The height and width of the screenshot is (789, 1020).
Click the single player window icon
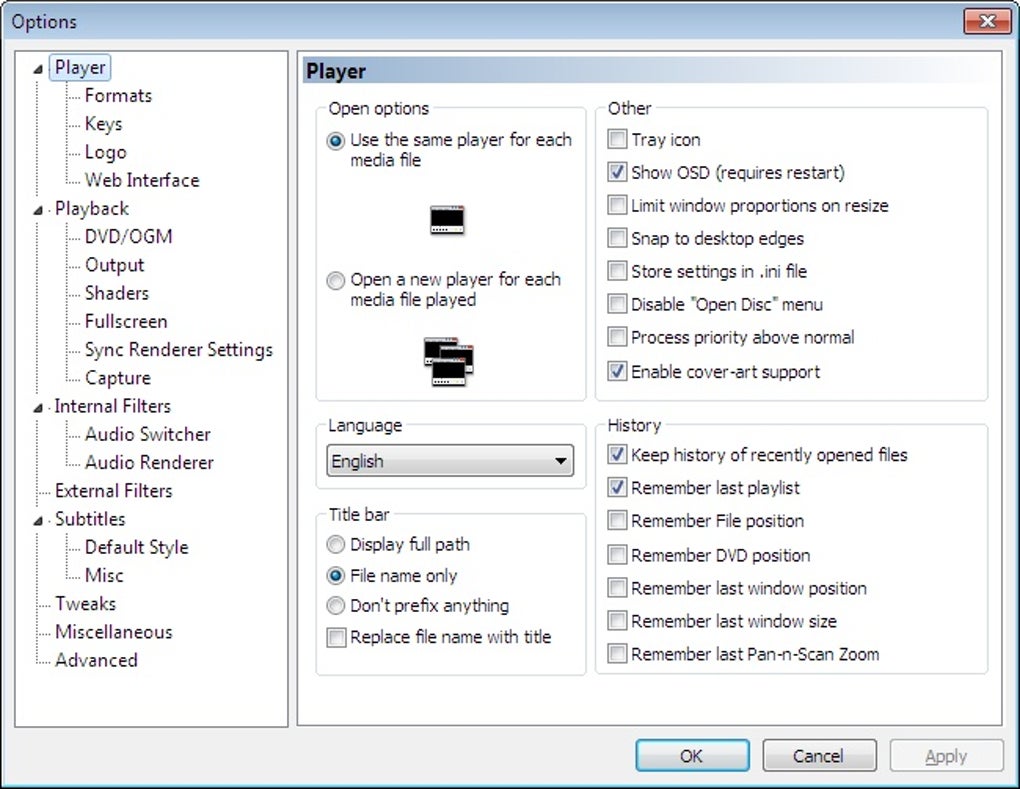point(447,220)
